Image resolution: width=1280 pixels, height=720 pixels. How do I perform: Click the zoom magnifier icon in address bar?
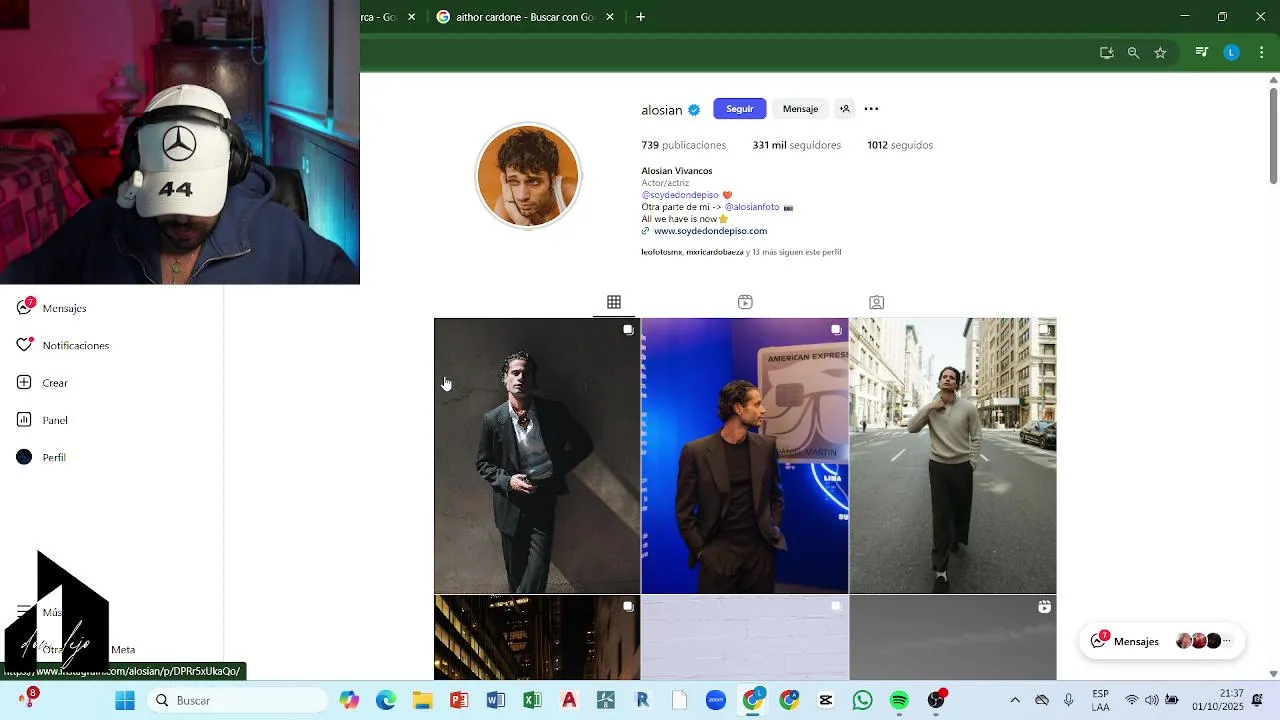click(x=1133, y=53)
